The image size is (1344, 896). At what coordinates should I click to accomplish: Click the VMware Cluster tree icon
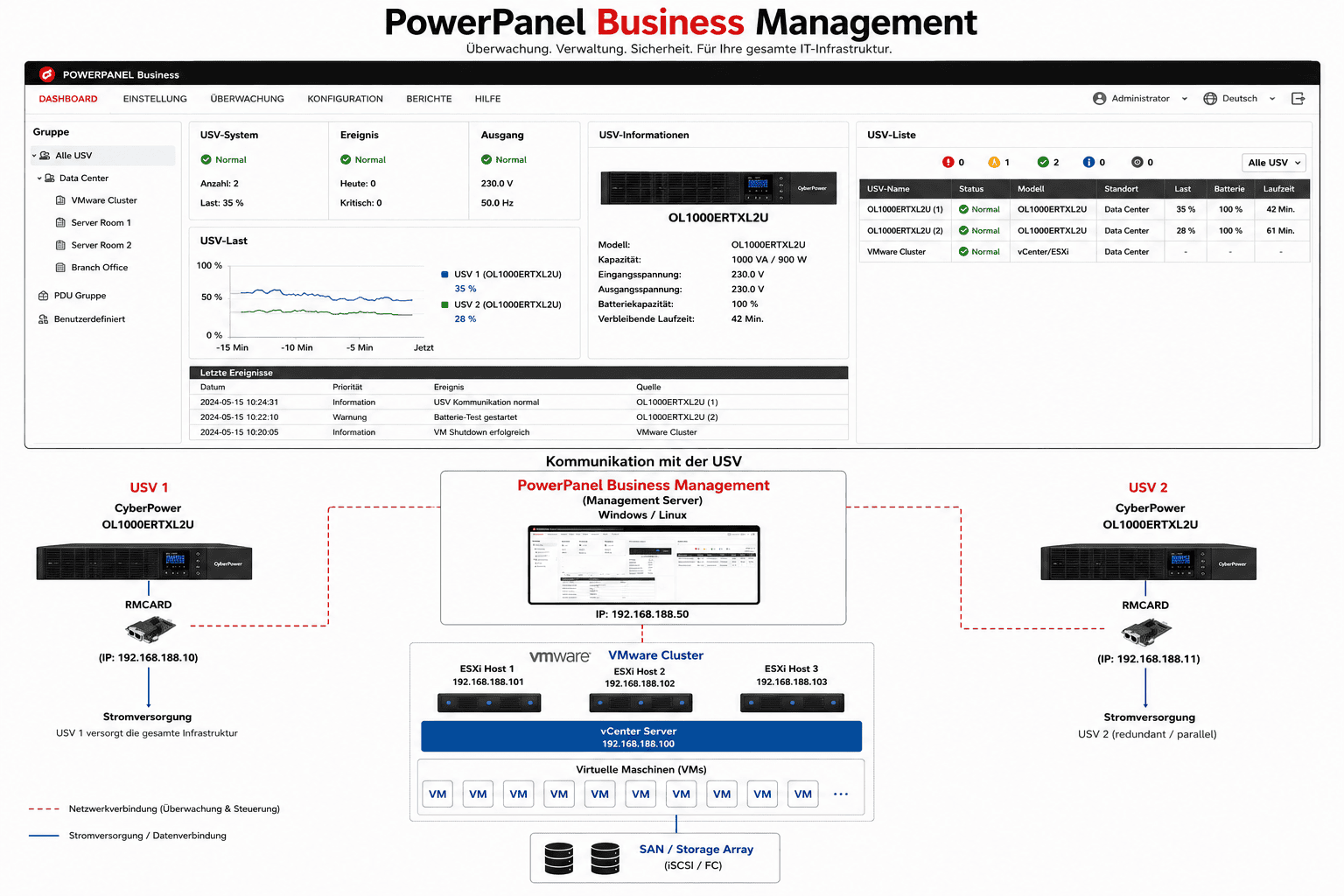(60, 200)
